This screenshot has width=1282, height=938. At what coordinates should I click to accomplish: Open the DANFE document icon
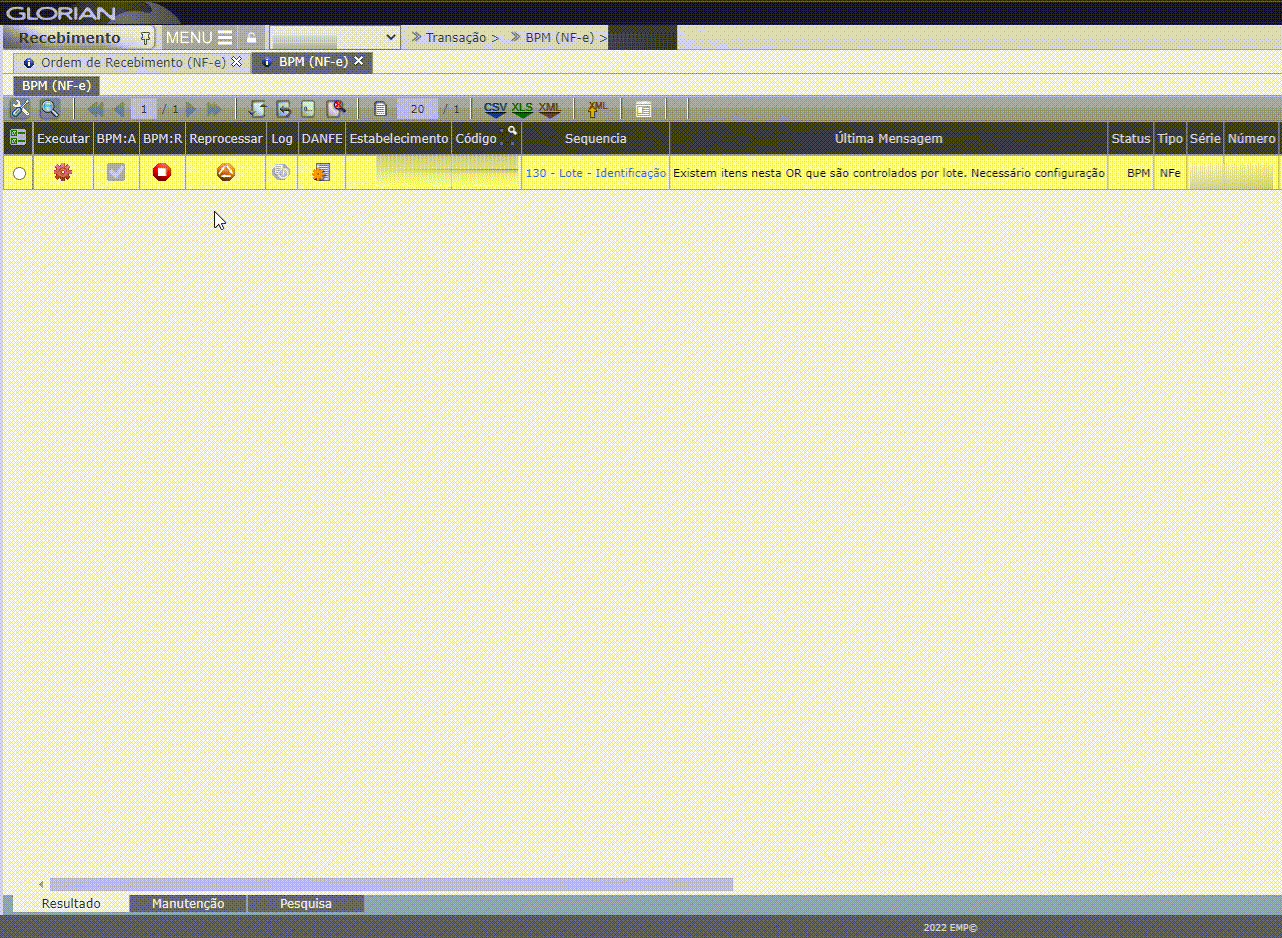click(321, 173)
